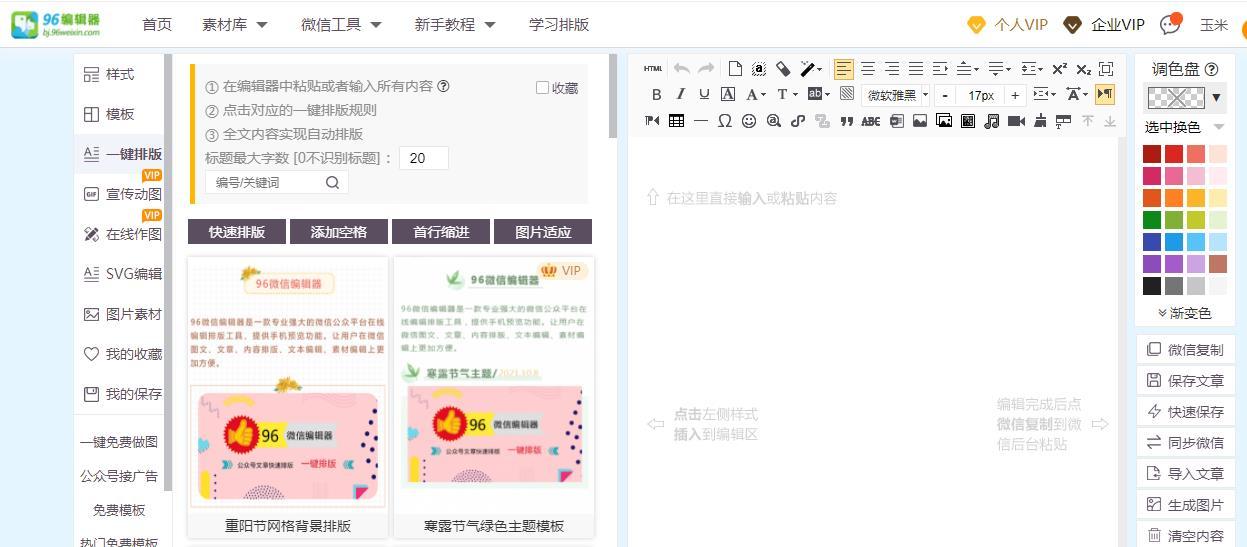This screenshot has width=1247, height=547.
Task: Tick the 收藏 checkbox
Action: click(x=542, y=88)
